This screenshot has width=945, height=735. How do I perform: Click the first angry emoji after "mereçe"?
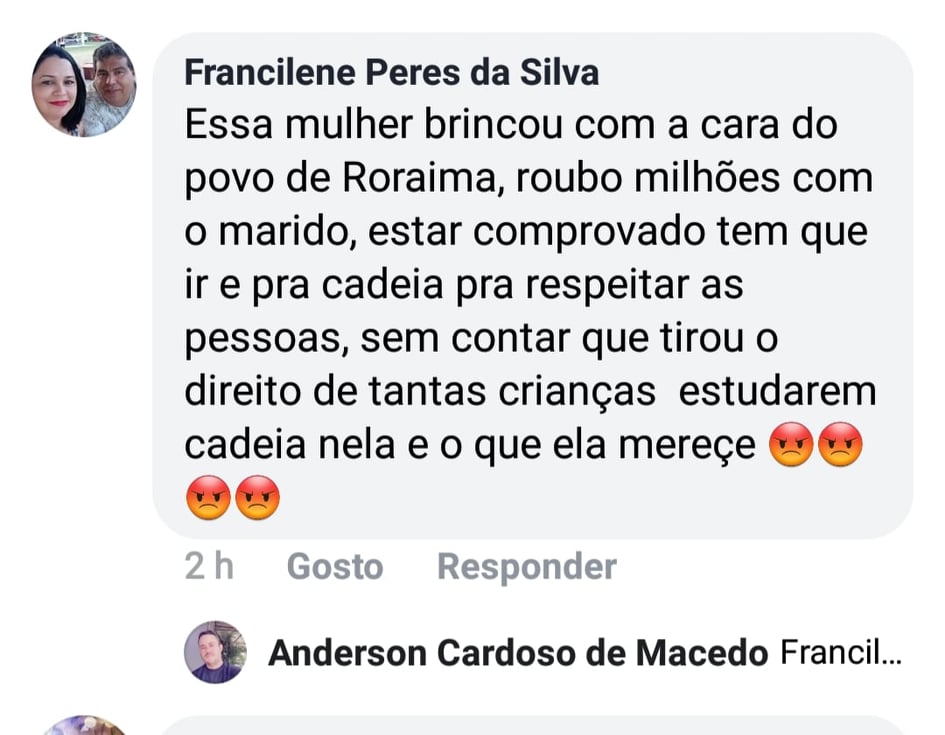point(791,446)
